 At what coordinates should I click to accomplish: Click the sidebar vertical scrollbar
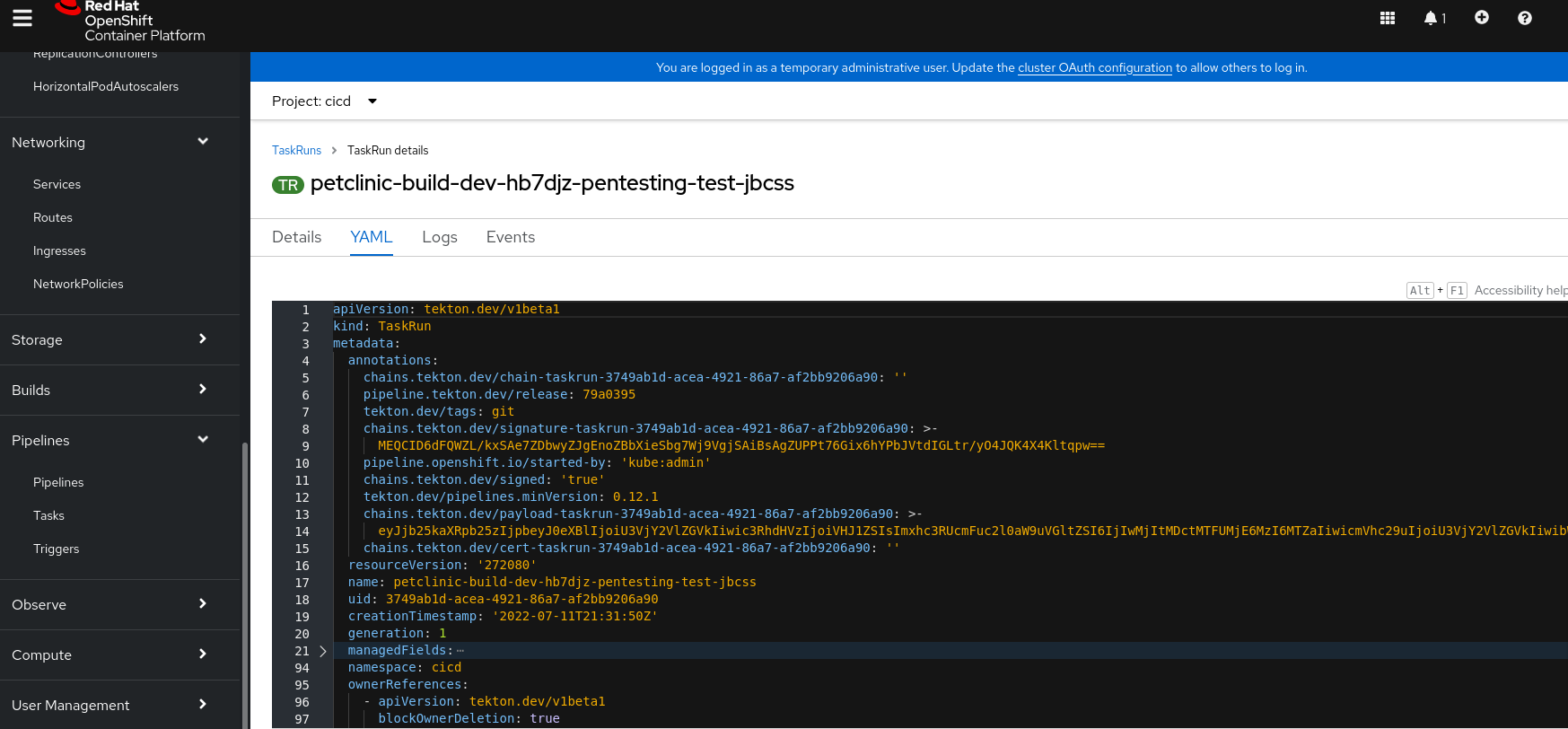pos(245,584)
